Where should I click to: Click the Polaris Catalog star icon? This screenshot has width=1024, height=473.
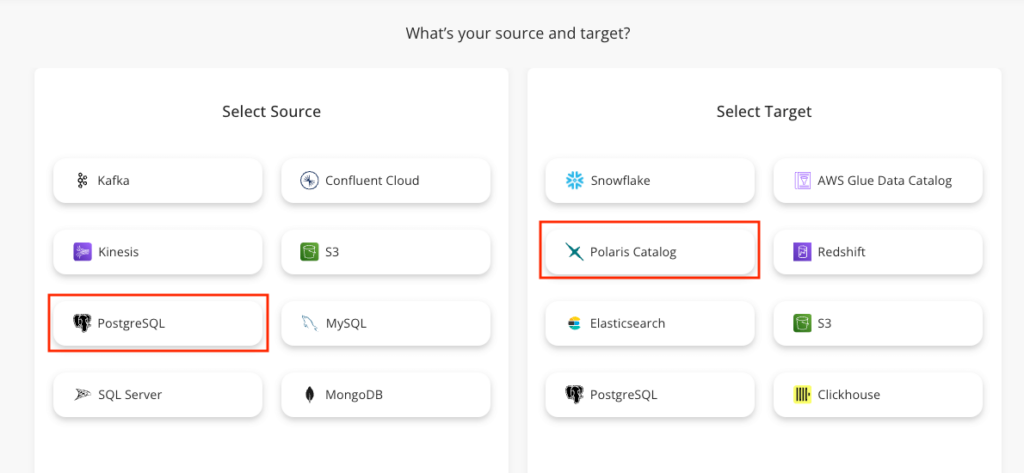tap(574, 252)
